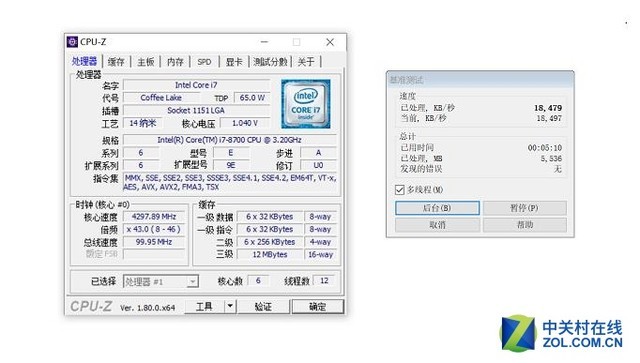Select the 处理器 tab

84,61
